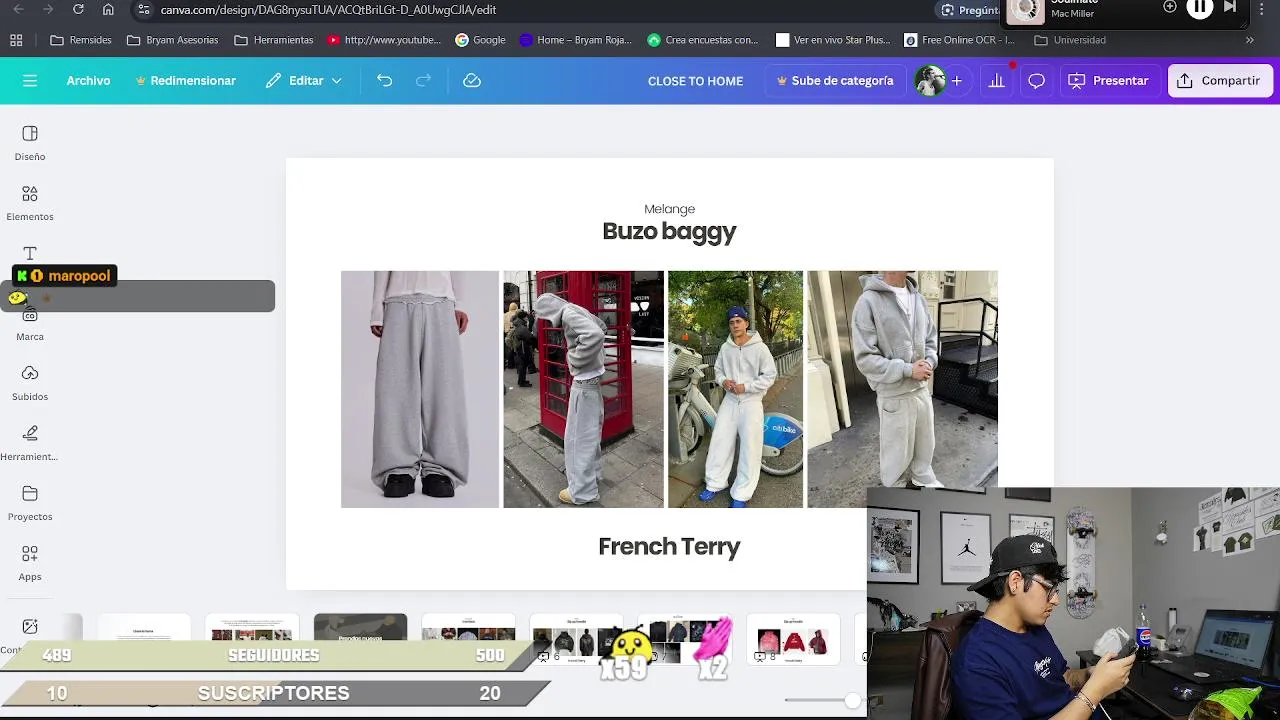This screenshot has height=720, width=1280.
Task: Go back in the browser
Action: (x=18, y=9)
